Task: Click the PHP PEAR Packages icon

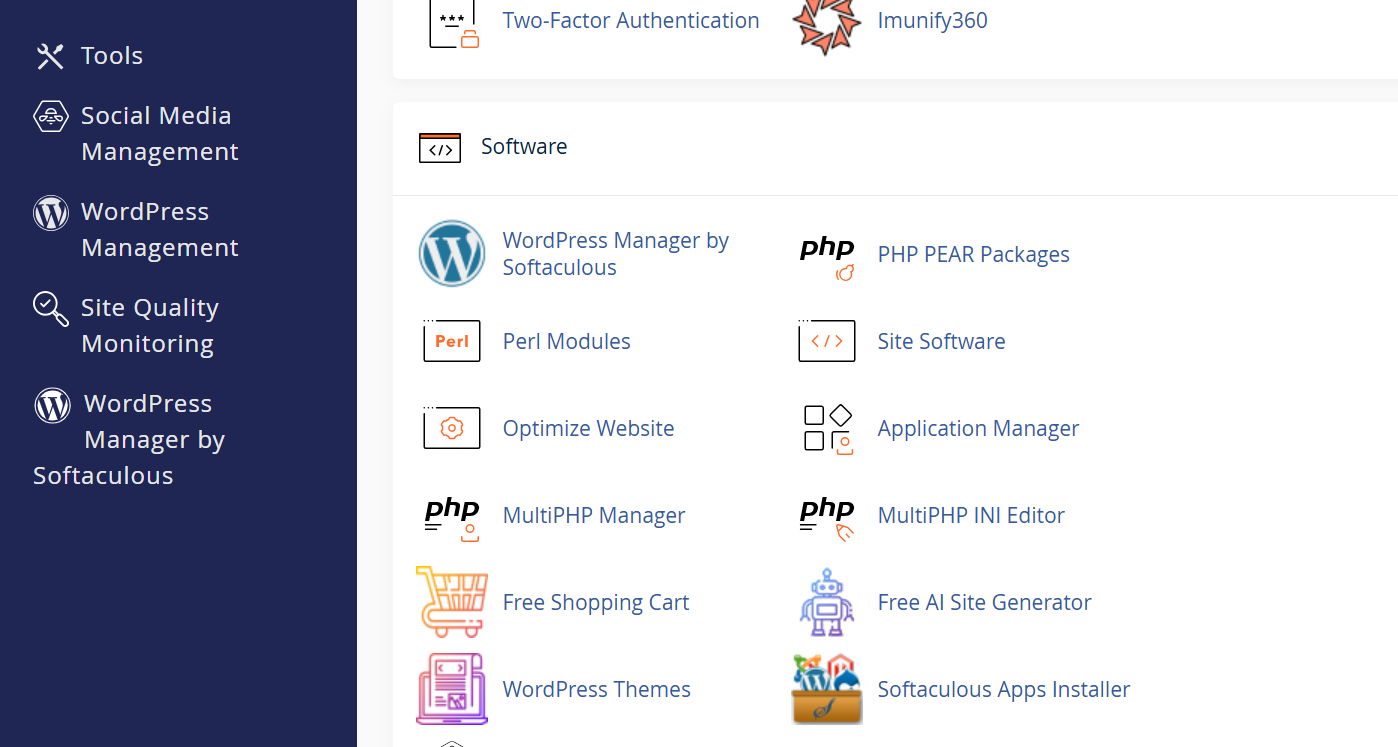Action: 827,257
